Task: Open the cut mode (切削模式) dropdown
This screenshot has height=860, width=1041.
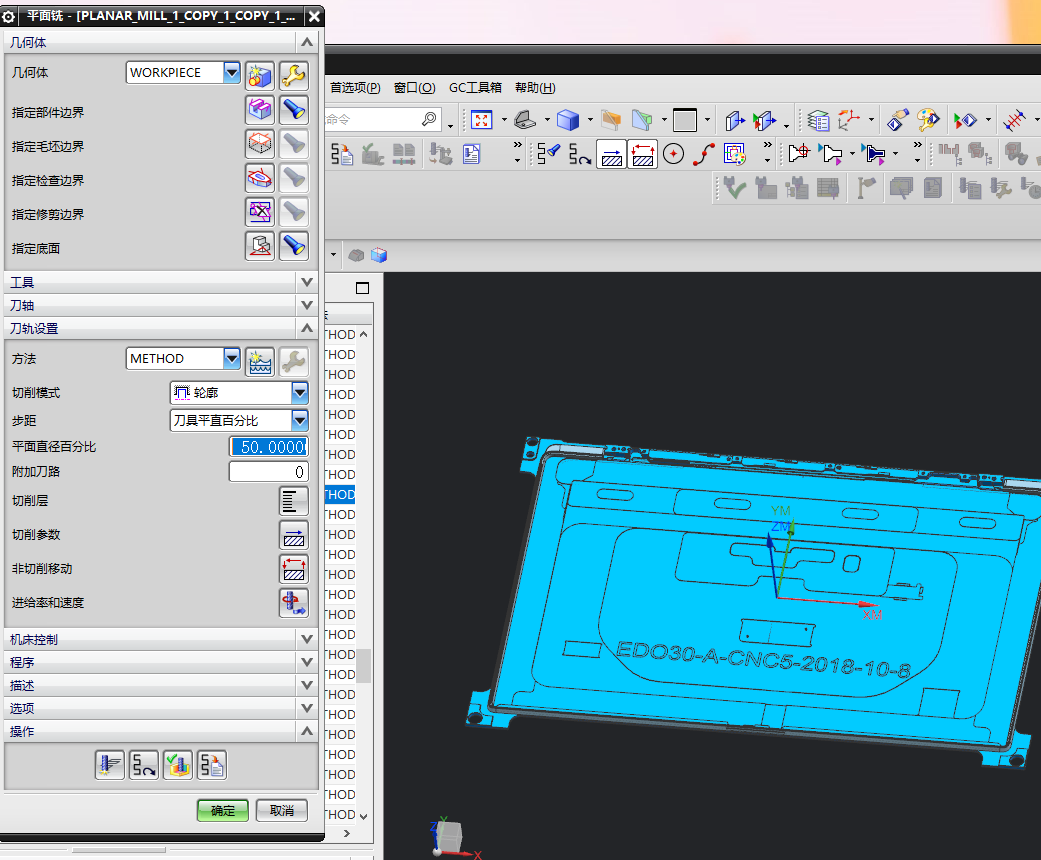Action: pos(299,393)
